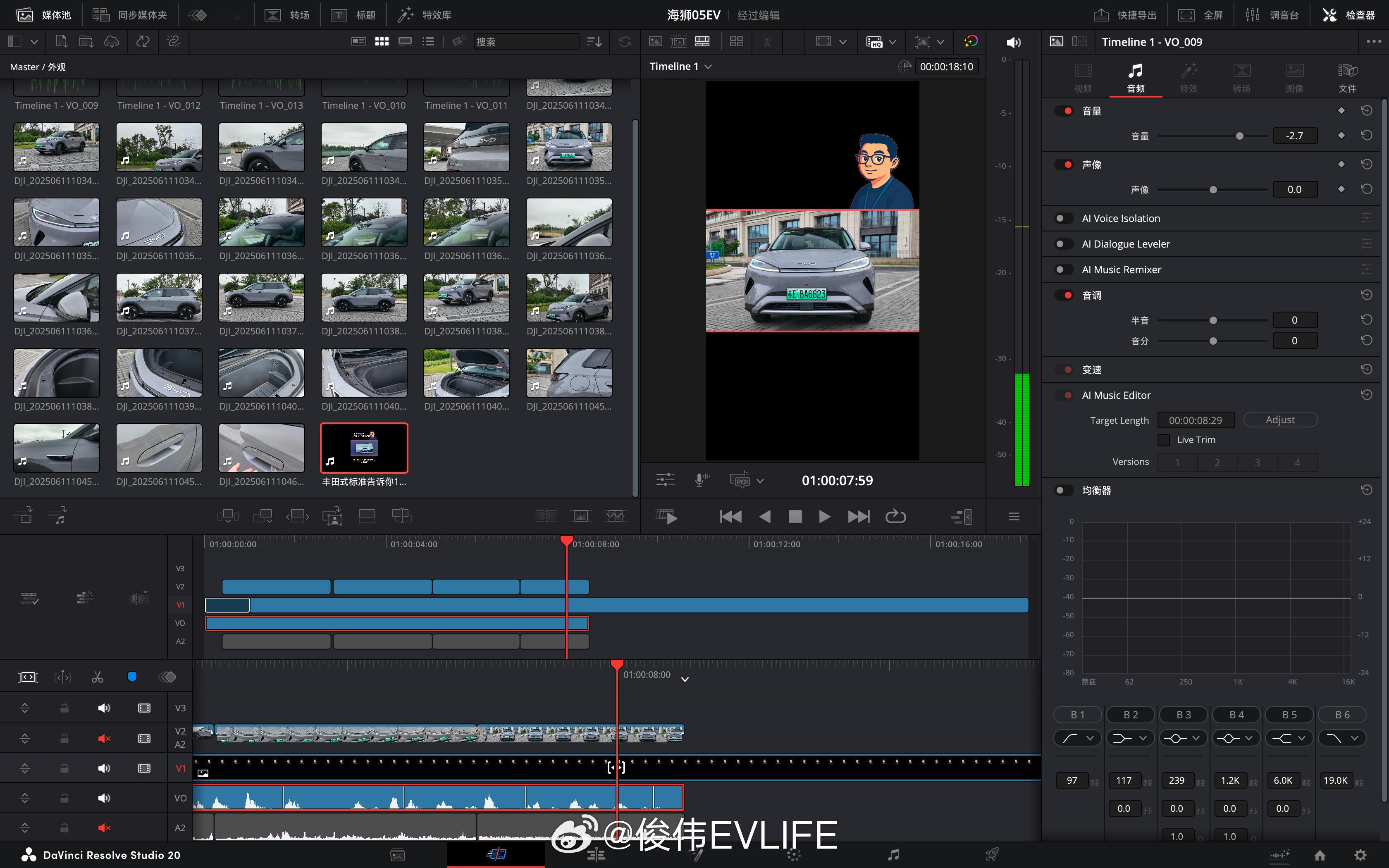Open inspector three-dot options menu

point(1374,41)
